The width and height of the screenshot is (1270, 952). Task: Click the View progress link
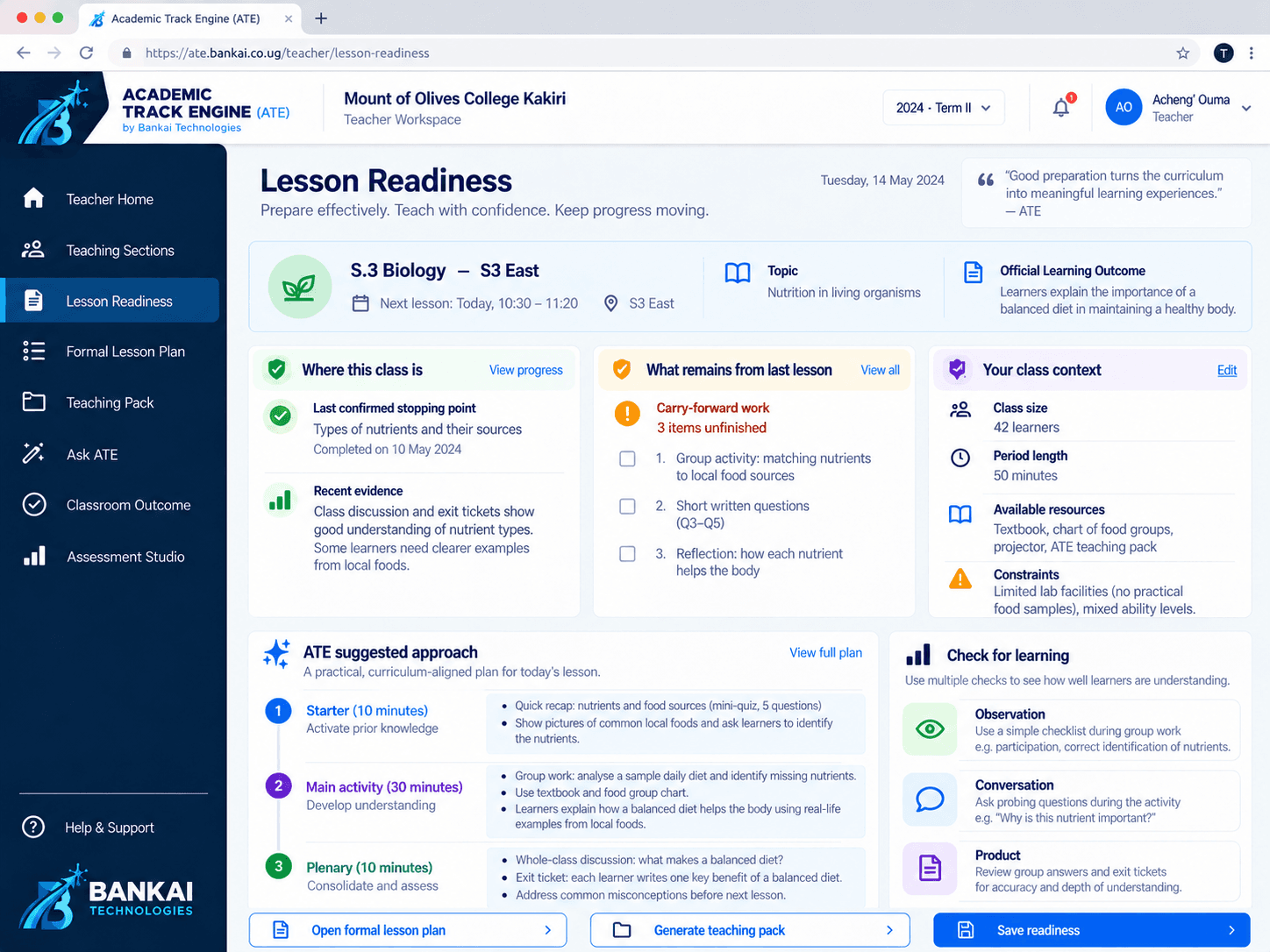coord(526,370)
